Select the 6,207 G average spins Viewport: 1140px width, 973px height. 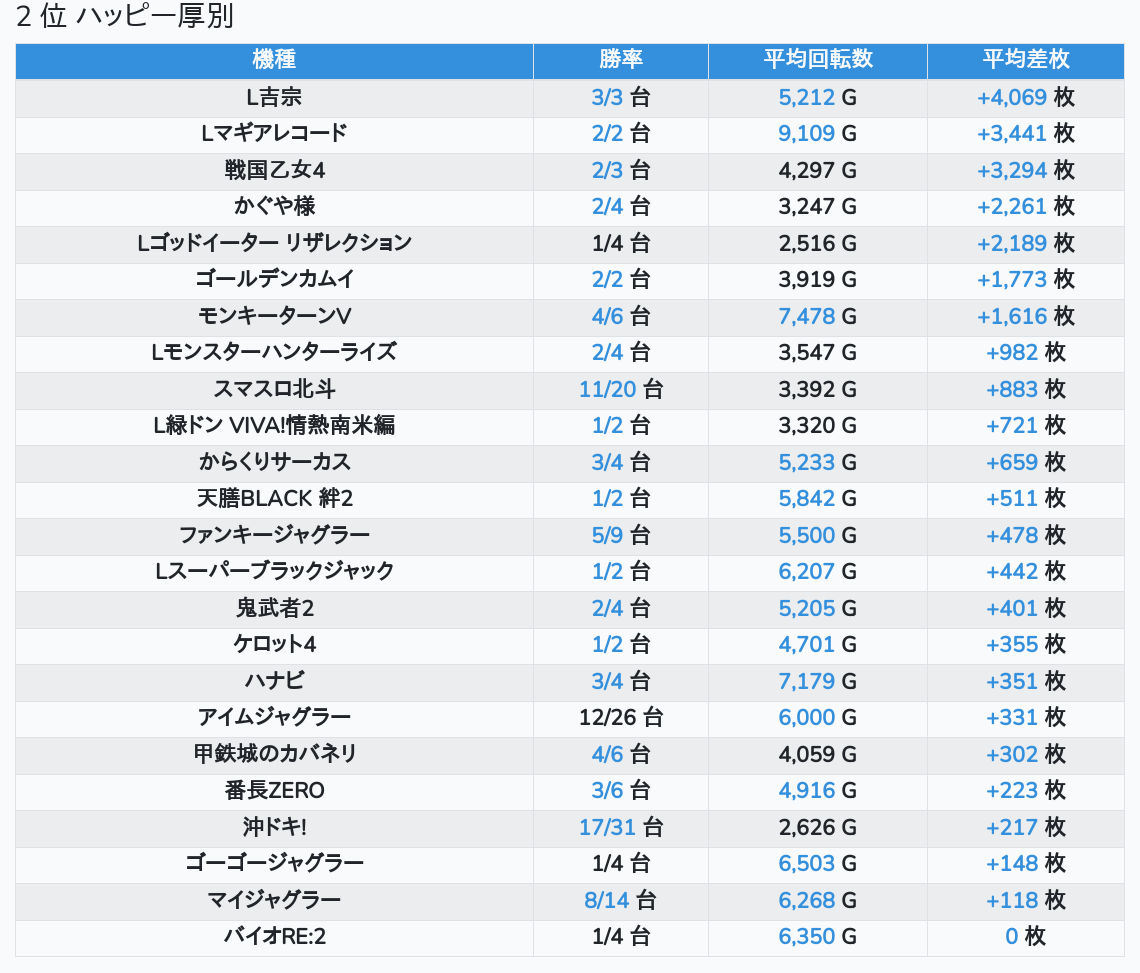click(x=818, y=572)
